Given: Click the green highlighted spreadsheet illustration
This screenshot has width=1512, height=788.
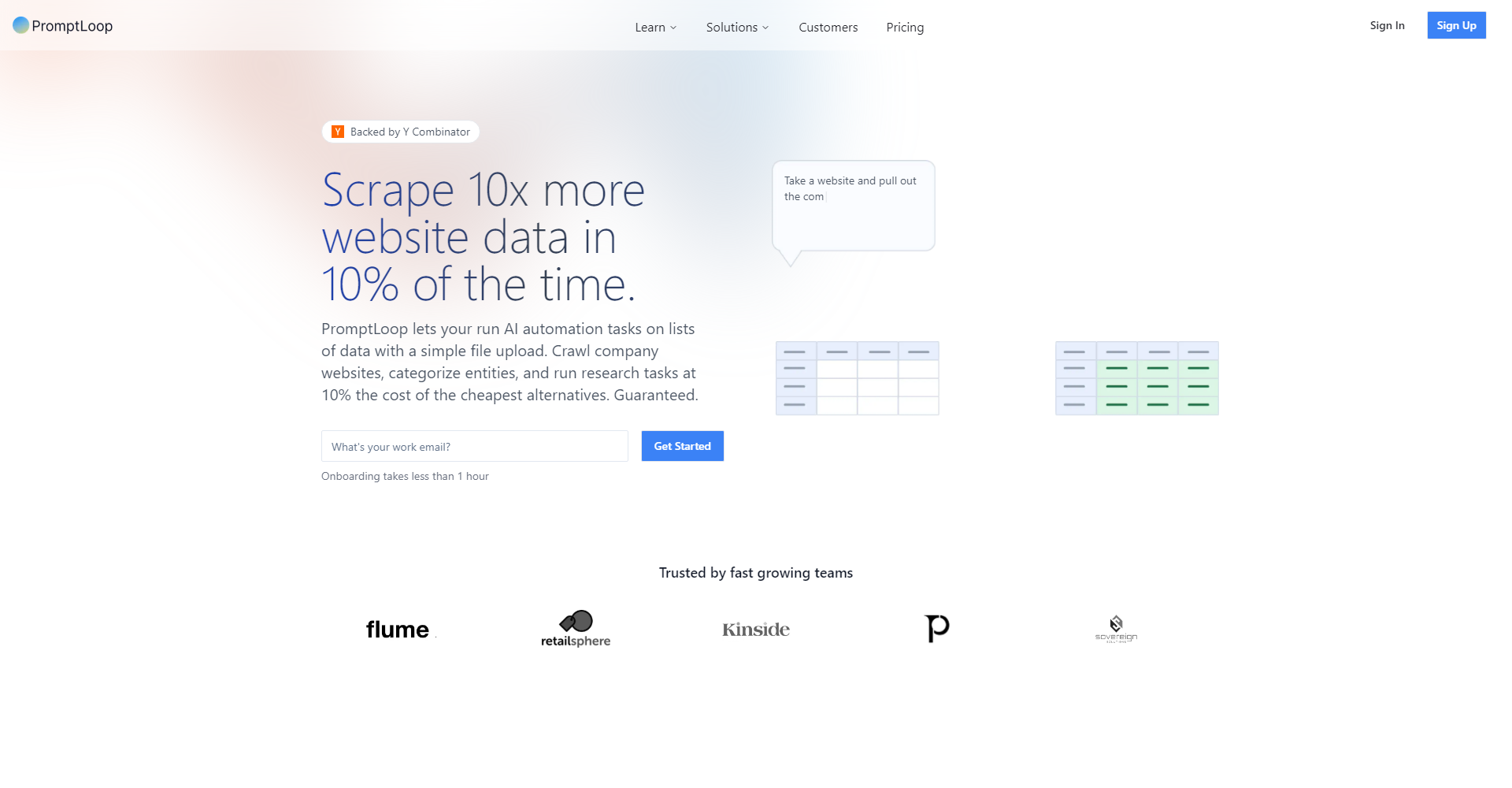Looking at the screenshot, I should tap(1136, 378).
